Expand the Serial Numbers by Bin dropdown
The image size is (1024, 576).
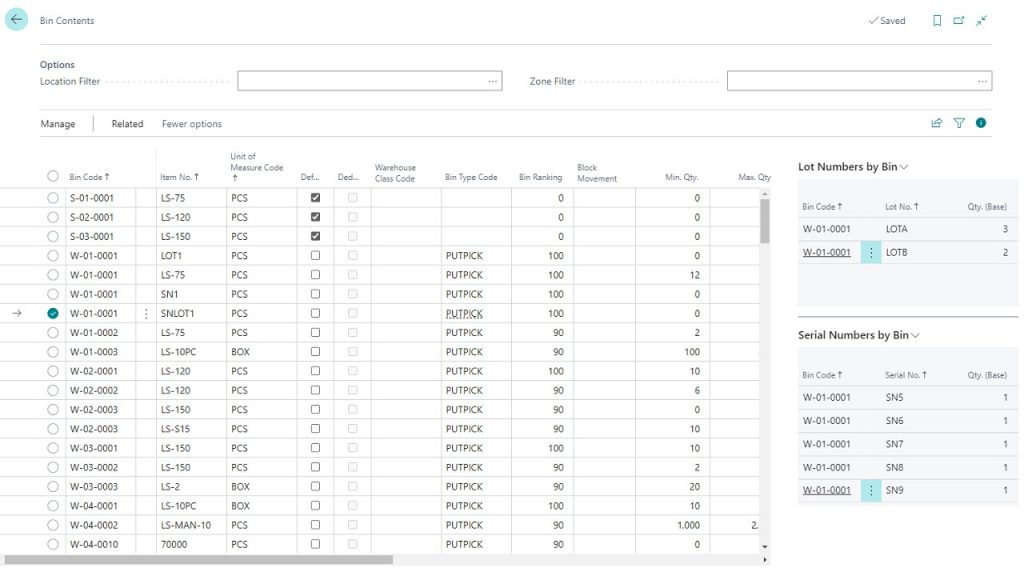pyautogui.click(x=914, y=335)
